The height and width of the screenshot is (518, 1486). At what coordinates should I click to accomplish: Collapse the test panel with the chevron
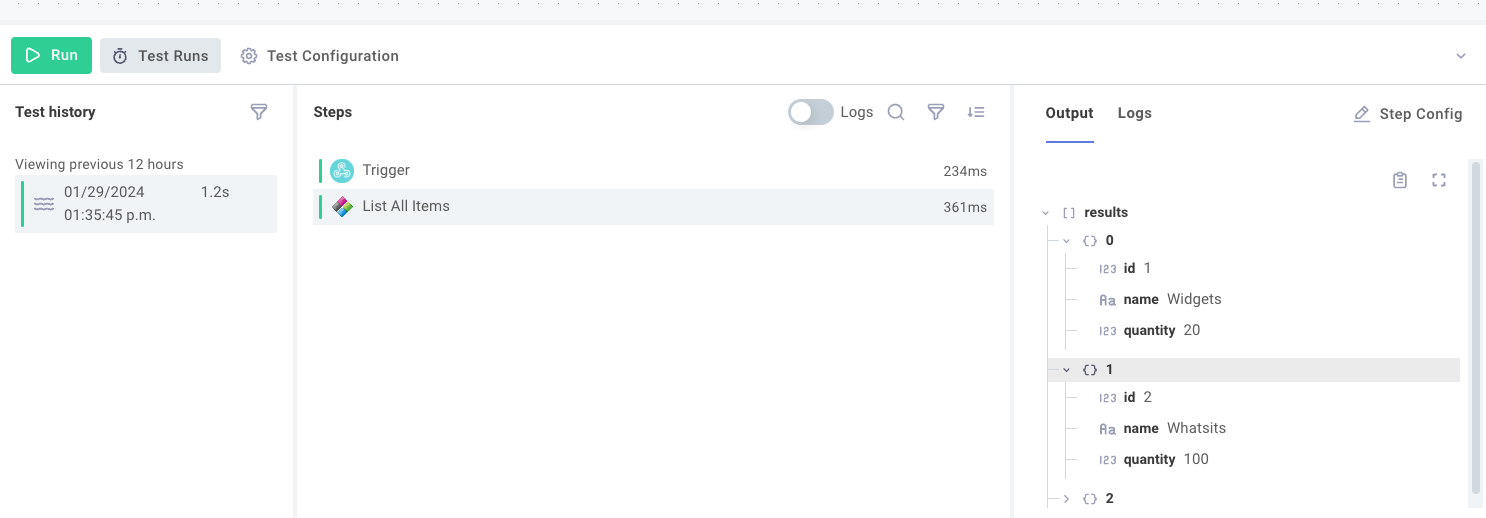[x=1461, y=56]
